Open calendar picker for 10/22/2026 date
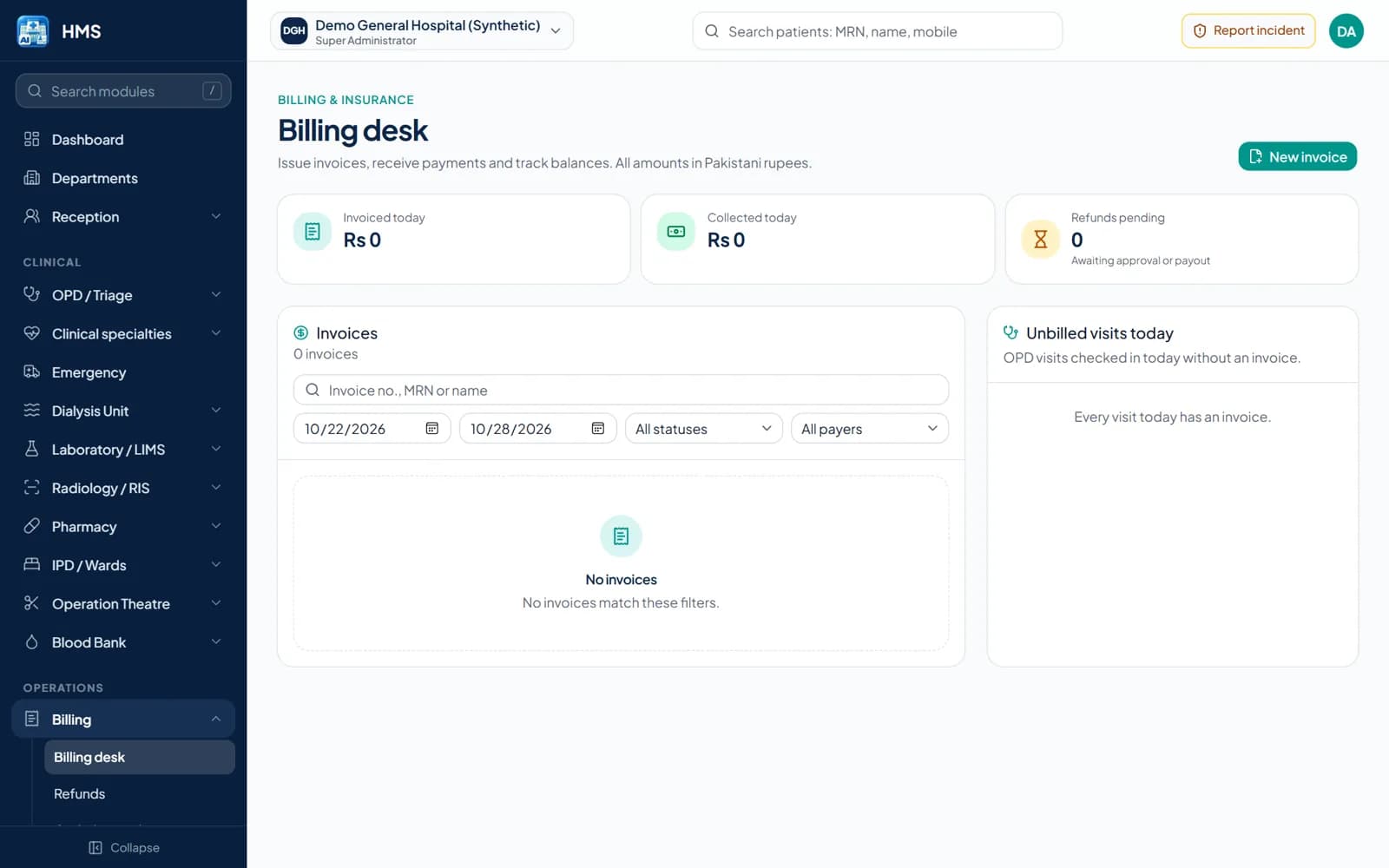1389x868 pixels. click(432, 429)
